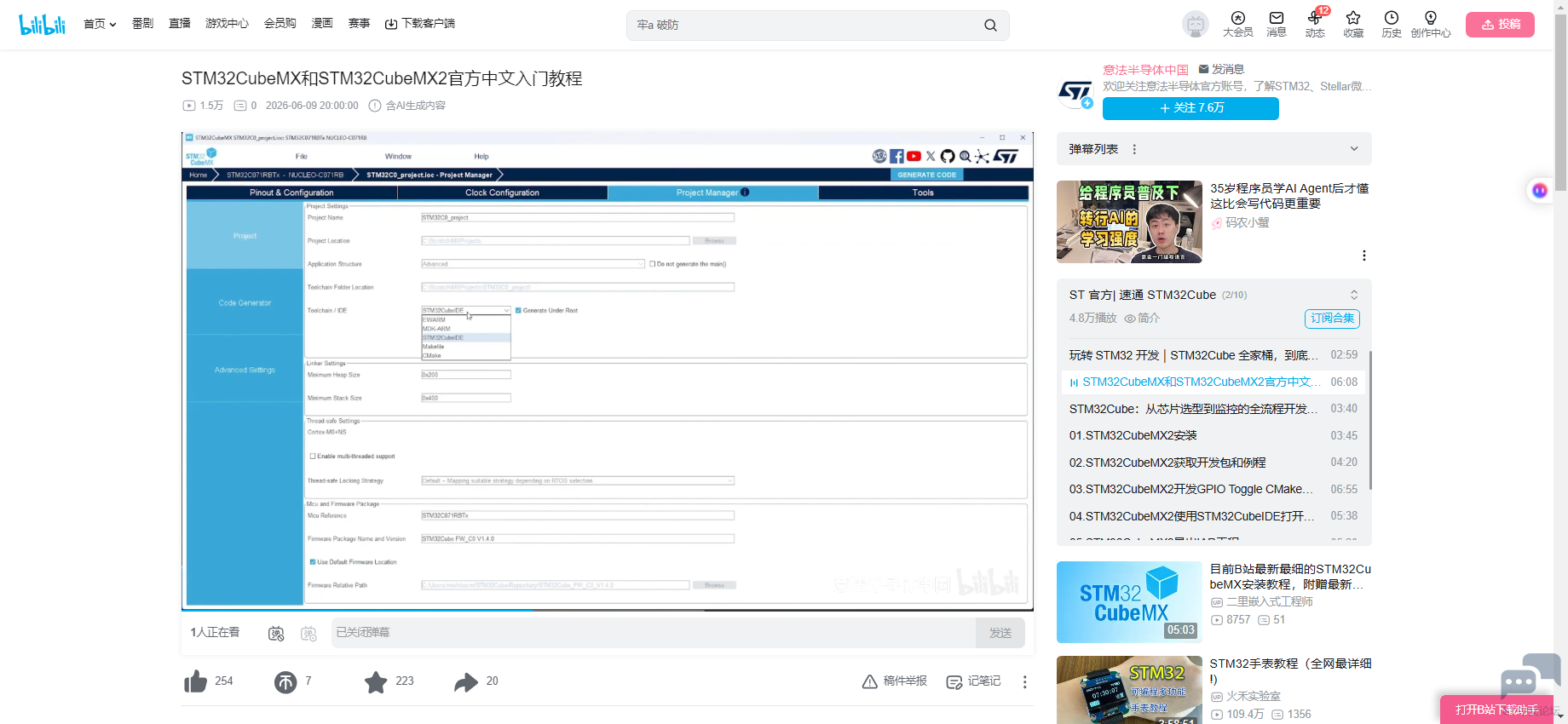Open 记笔记 notes tool
Viewport: 1568px width, 724px height.
(974, 681)
